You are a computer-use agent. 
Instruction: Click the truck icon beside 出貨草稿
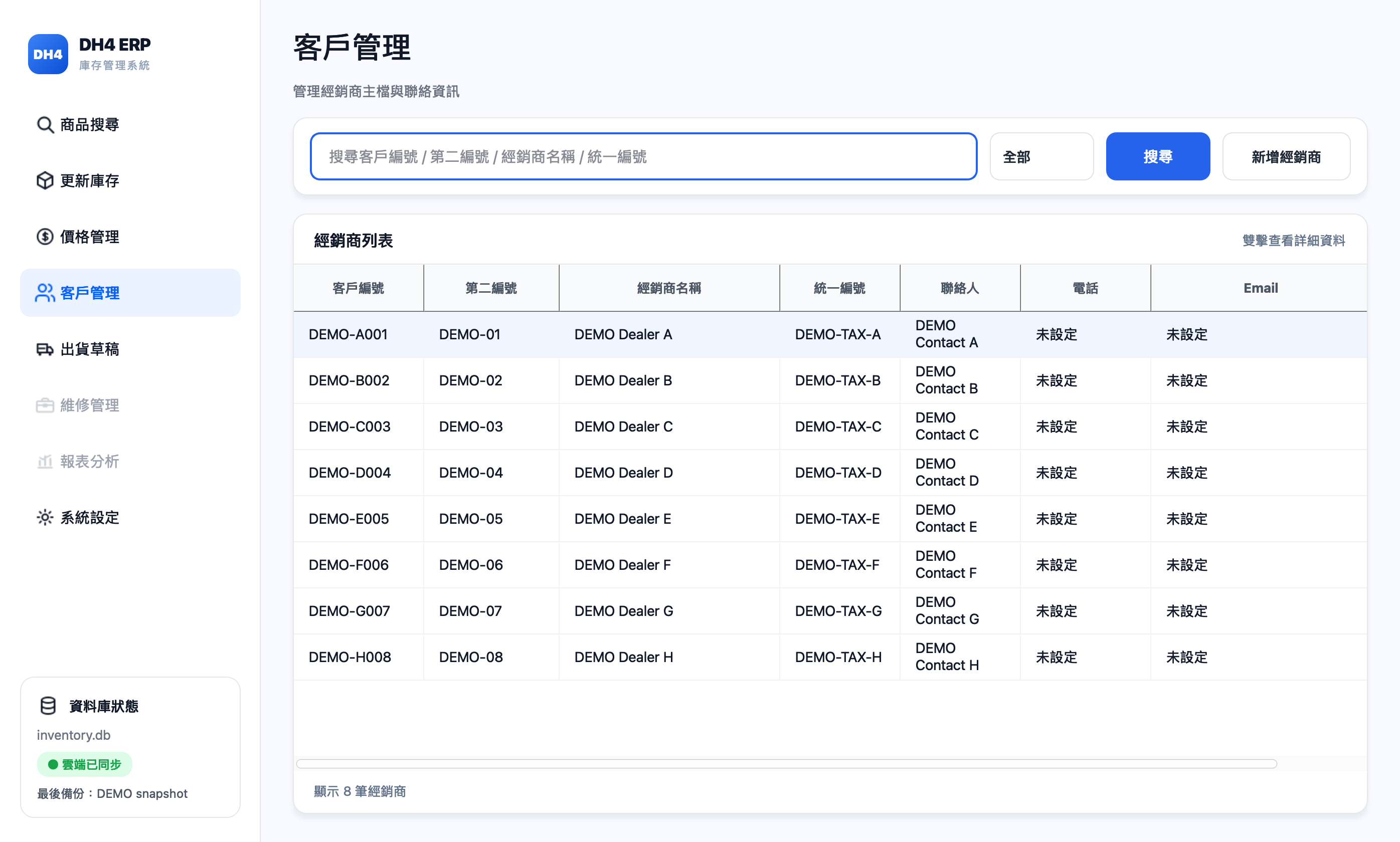coord(45,349)
